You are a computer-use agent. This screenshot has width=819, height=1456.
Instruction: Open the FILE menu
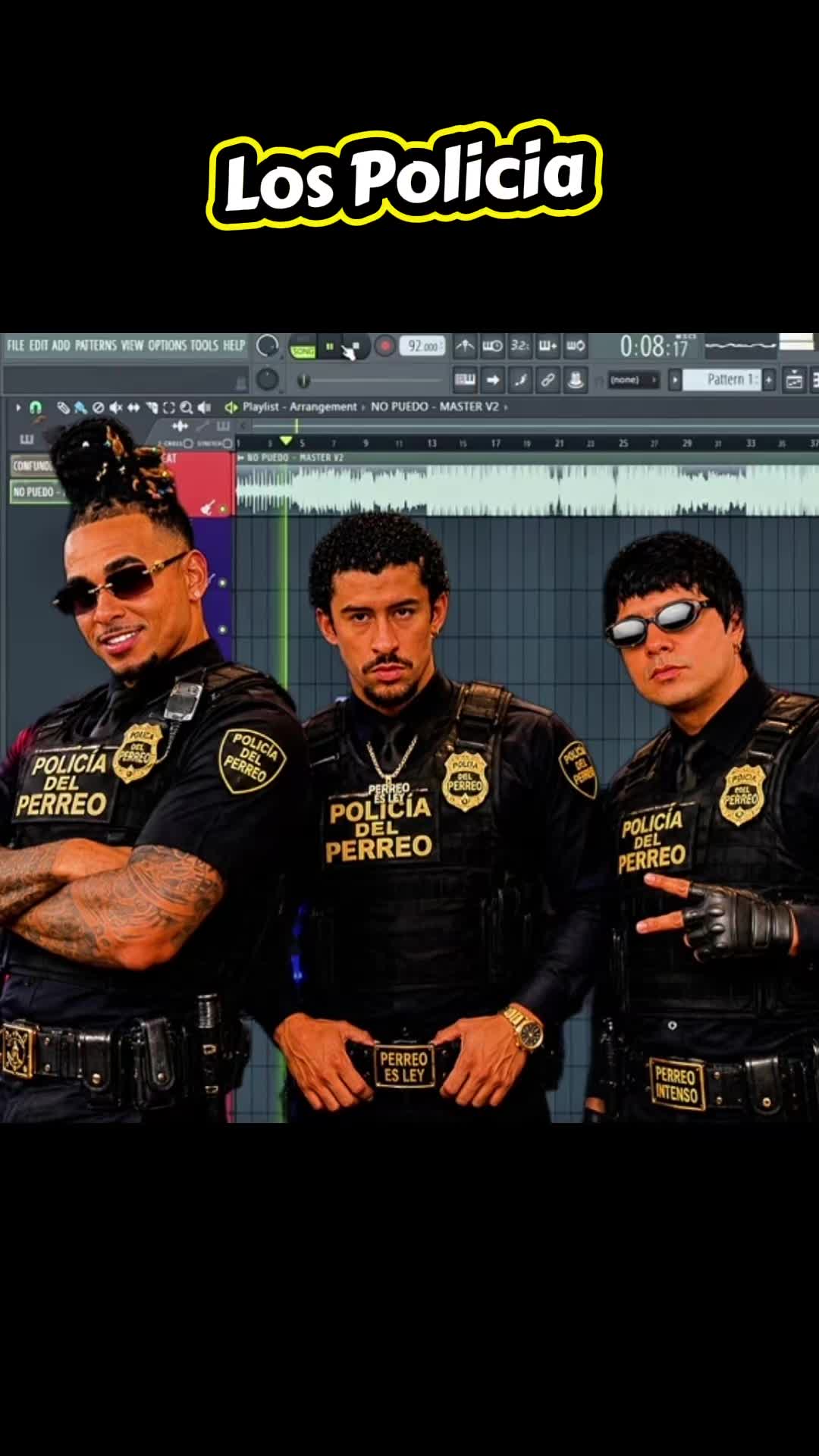(15, 345)
